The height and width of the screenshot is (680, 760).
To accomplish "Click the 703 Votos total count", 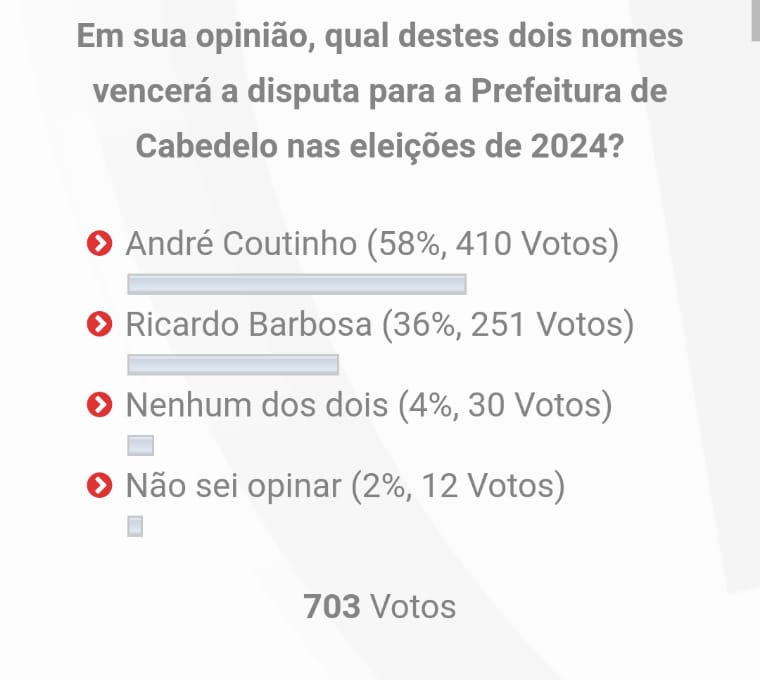I will coord(379,606).
